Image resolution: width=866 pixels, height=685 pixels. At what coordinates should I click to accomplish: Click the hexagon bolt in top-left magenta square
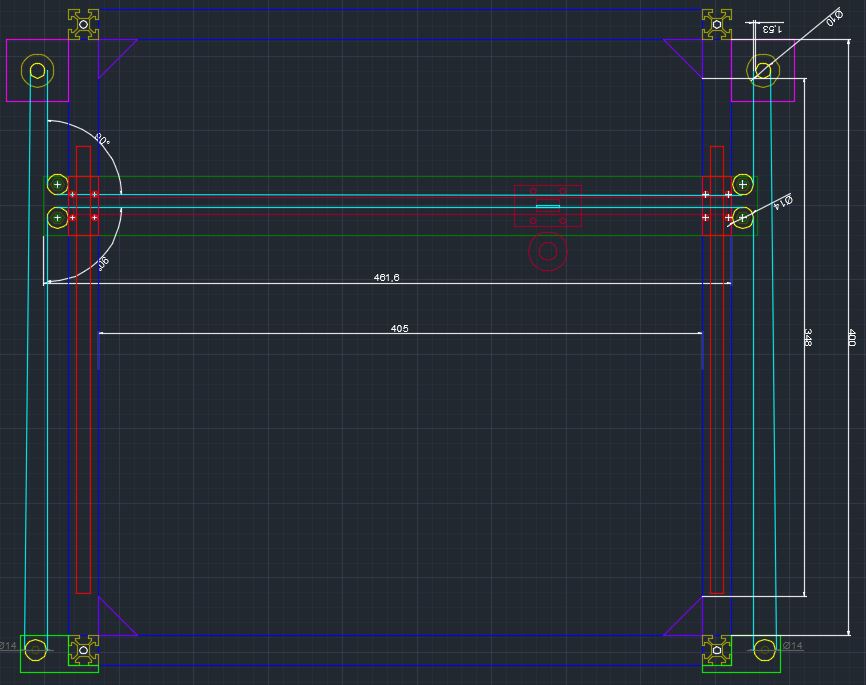click(x=37, y=70)
